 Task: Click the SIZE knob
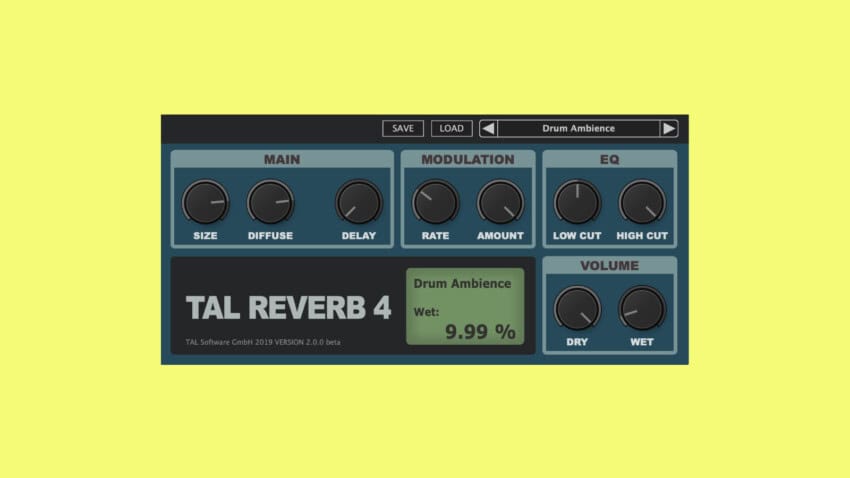pos(205,202)
